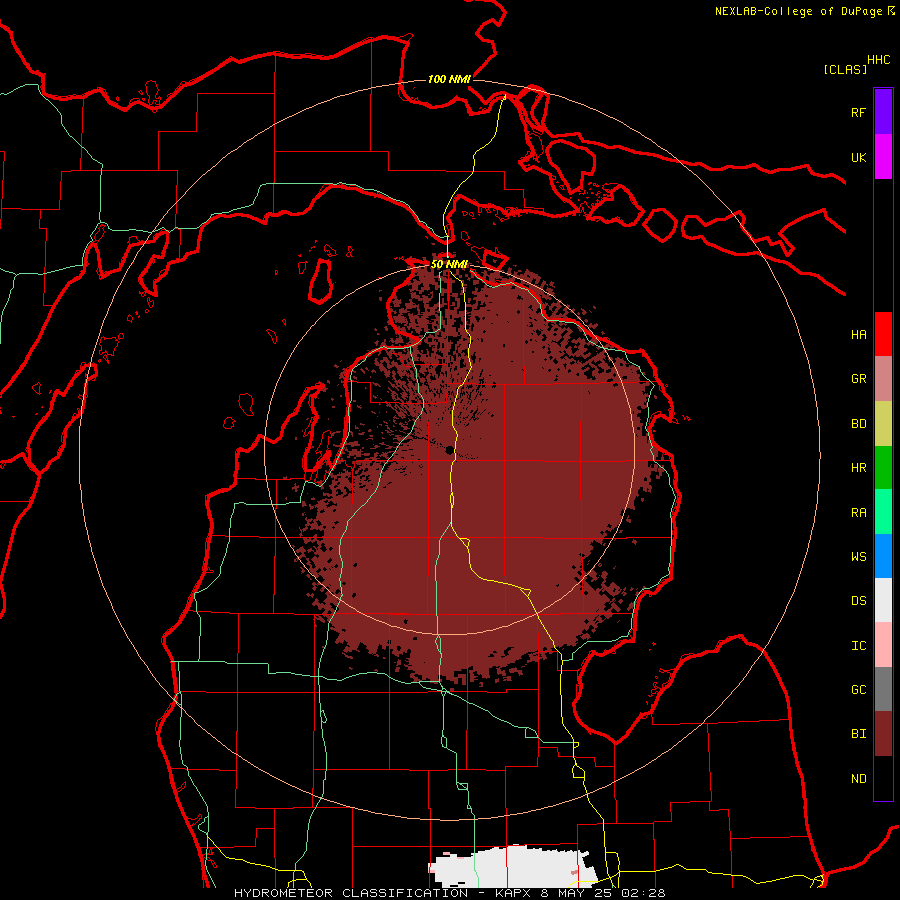The image size is (900, 900).
Task: Select the IC light pink legend swatch
Action: [x=883, y=645]
